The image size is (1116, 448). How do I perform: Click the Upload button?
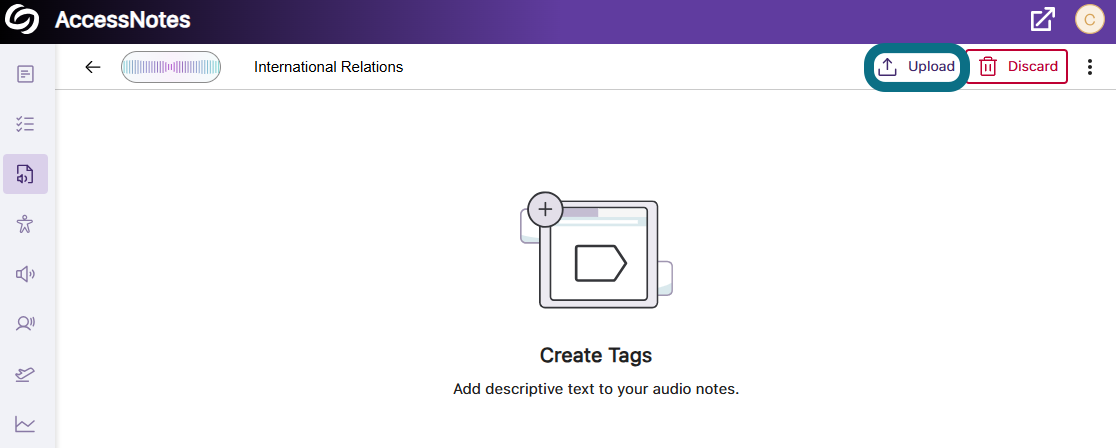(916, 67)
